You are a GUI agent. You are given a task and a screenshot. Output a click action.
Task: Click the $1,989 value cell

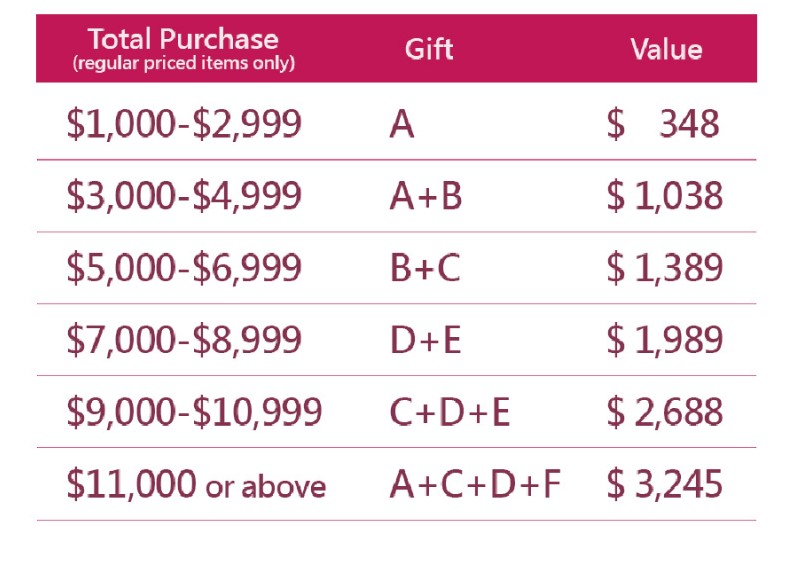pos(664,340)
